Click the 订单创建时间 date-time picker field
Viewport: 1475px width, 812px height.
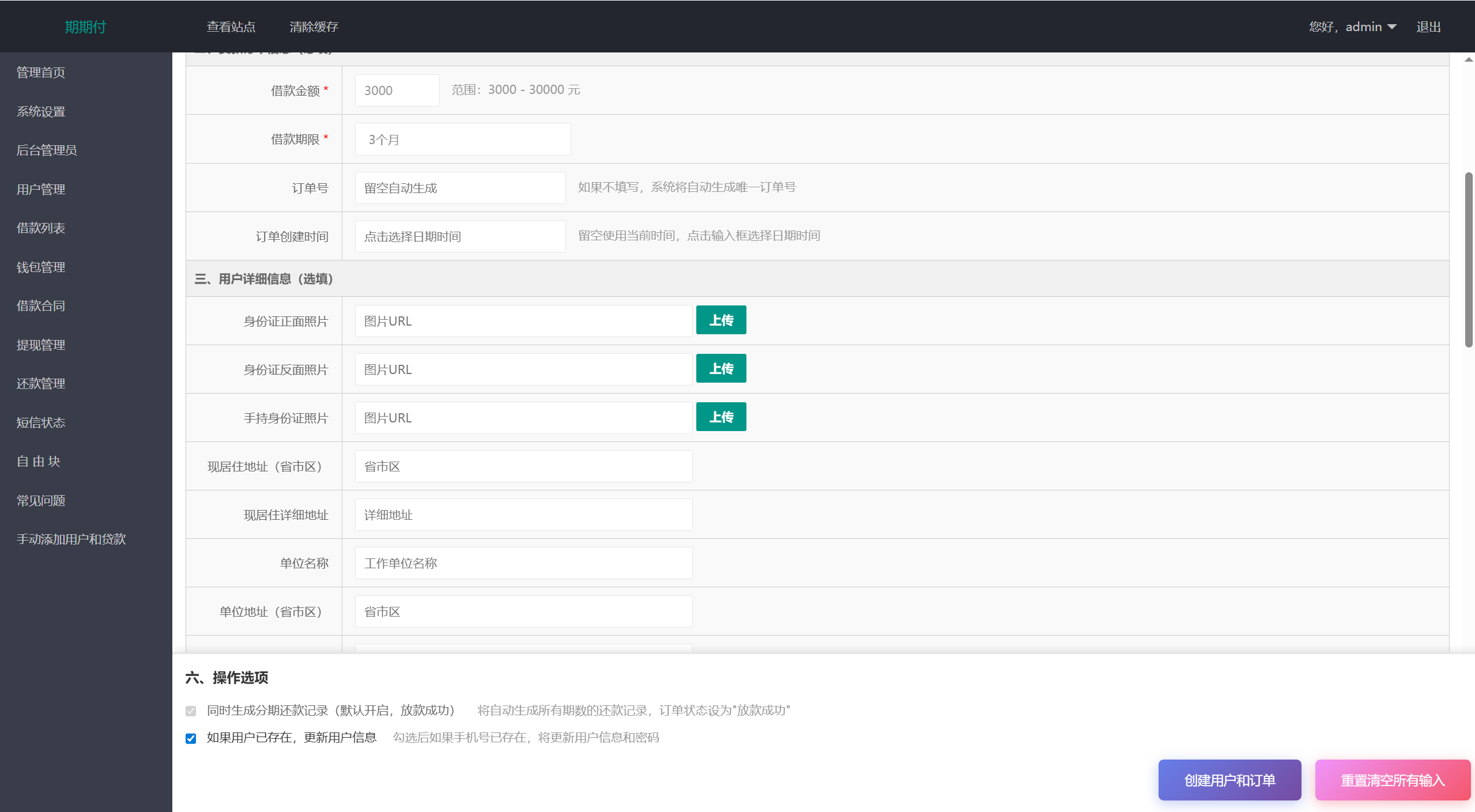click(460, 236)
